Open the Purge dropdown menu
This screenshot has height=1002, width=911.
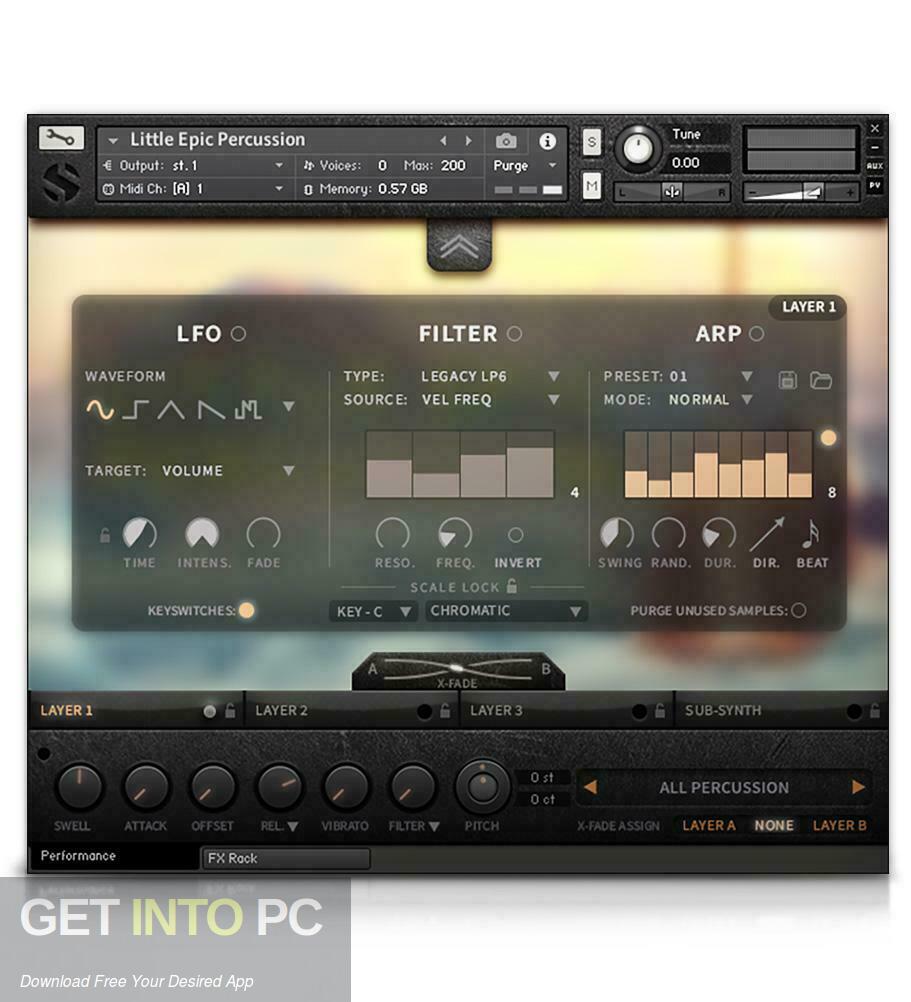[525, 166]
